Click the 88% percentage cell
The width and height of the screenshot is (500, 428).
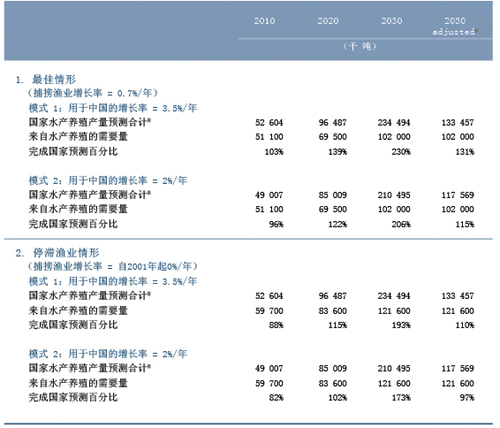276,325
